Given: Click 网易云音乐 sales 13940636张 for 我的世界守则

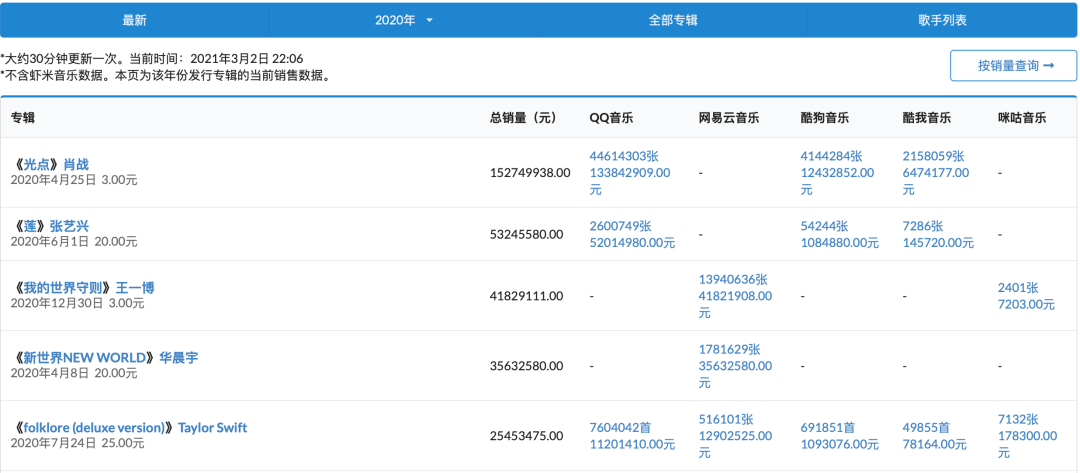Looking at the screenshot, I should [x=733, y=279].
